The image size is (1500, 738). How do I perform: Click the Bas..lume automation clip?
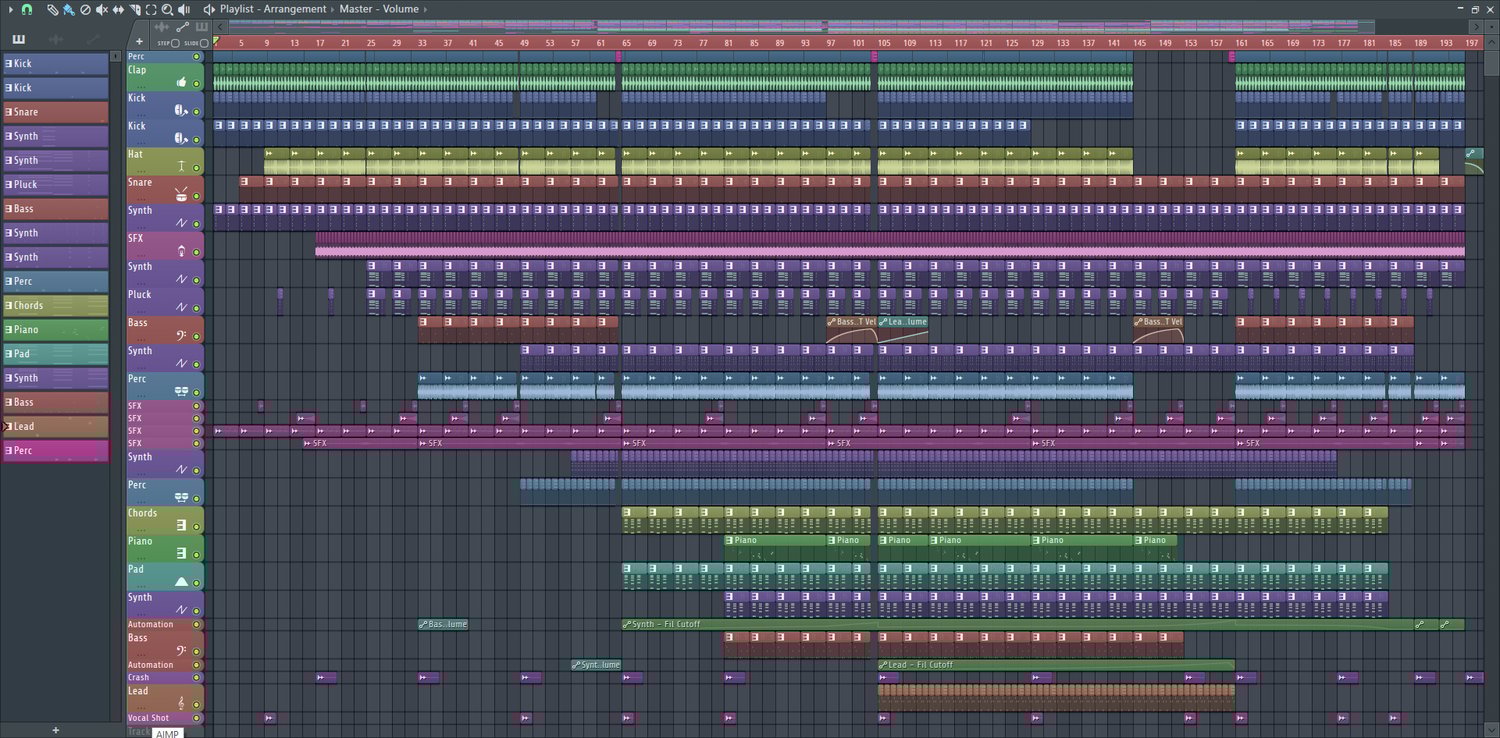click(x=443, y=624)
